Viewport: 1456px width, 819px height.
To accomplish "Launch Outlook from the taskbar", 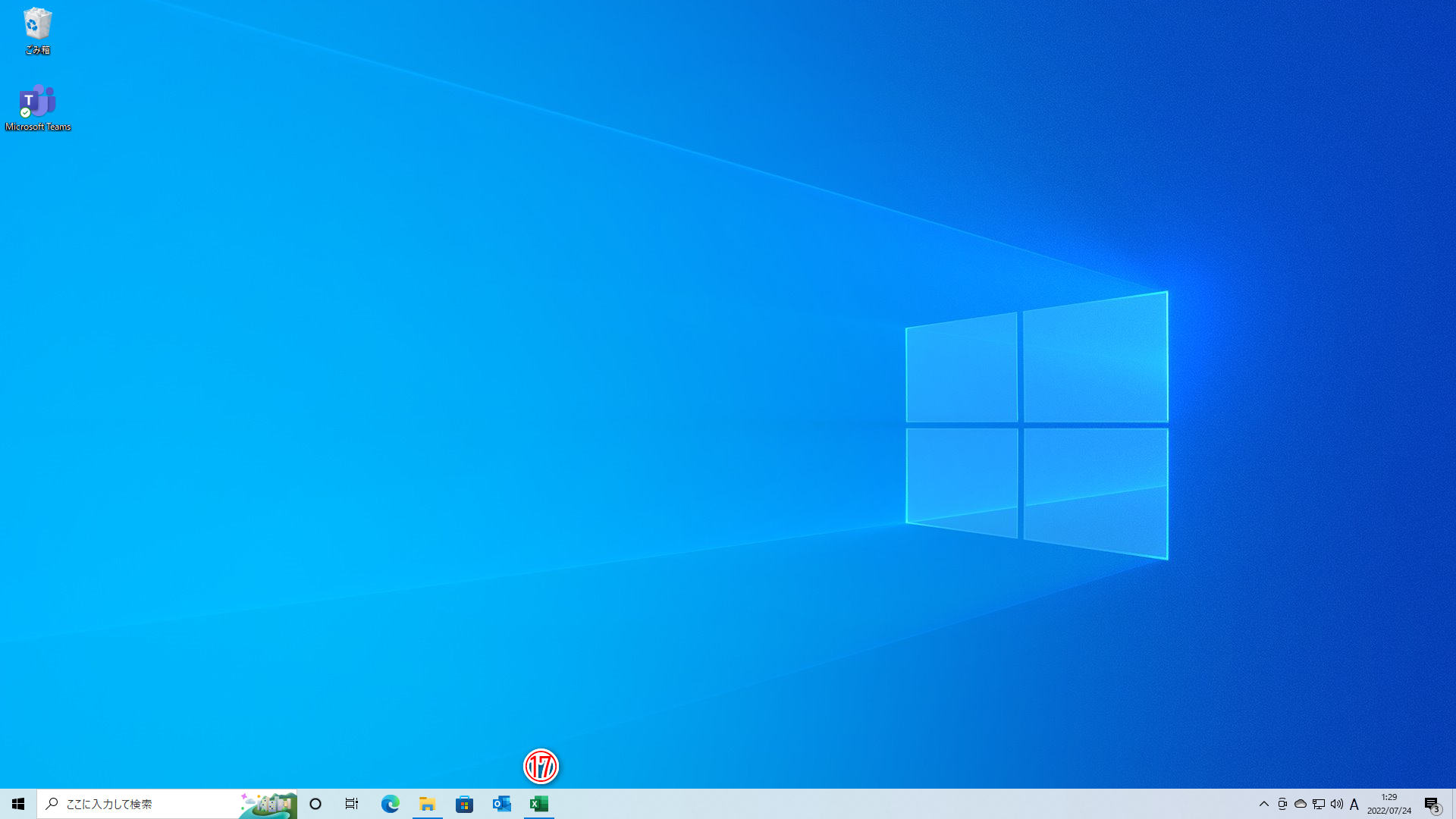I will click(x=501, y=805).
